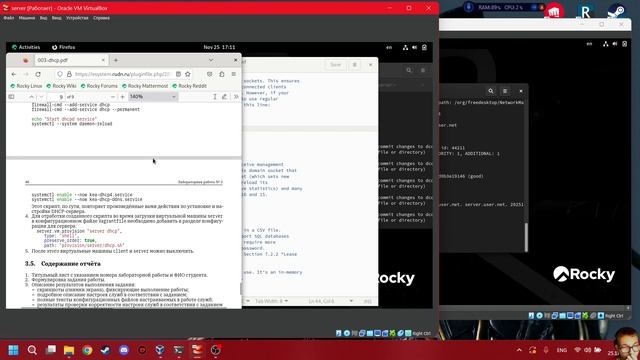Open VirtualBox Ввод menu
640x360 pixels.
coord(57,18)
